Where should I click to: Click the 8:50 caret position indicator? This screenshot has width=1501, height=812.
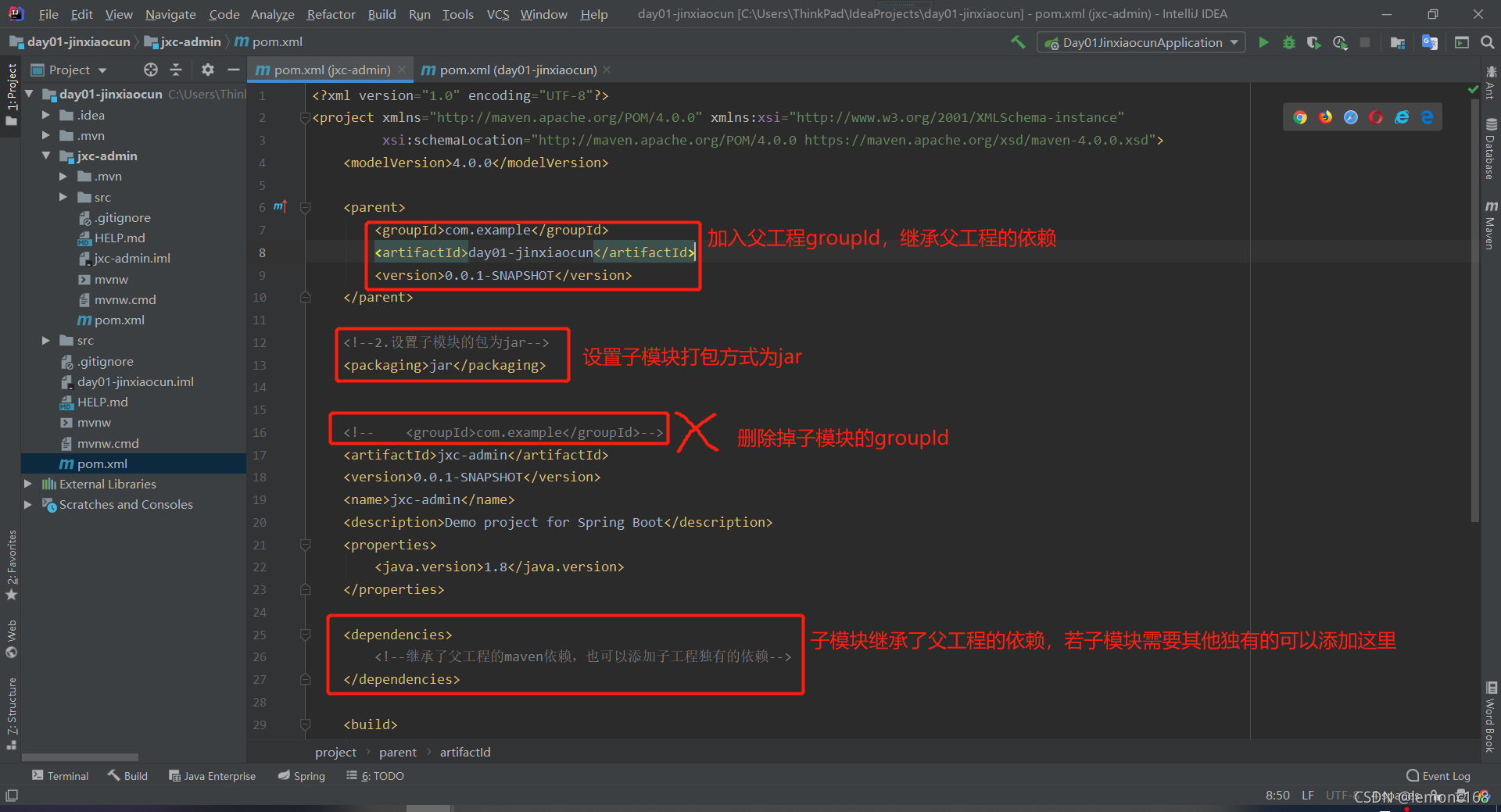pos(1277,796)
